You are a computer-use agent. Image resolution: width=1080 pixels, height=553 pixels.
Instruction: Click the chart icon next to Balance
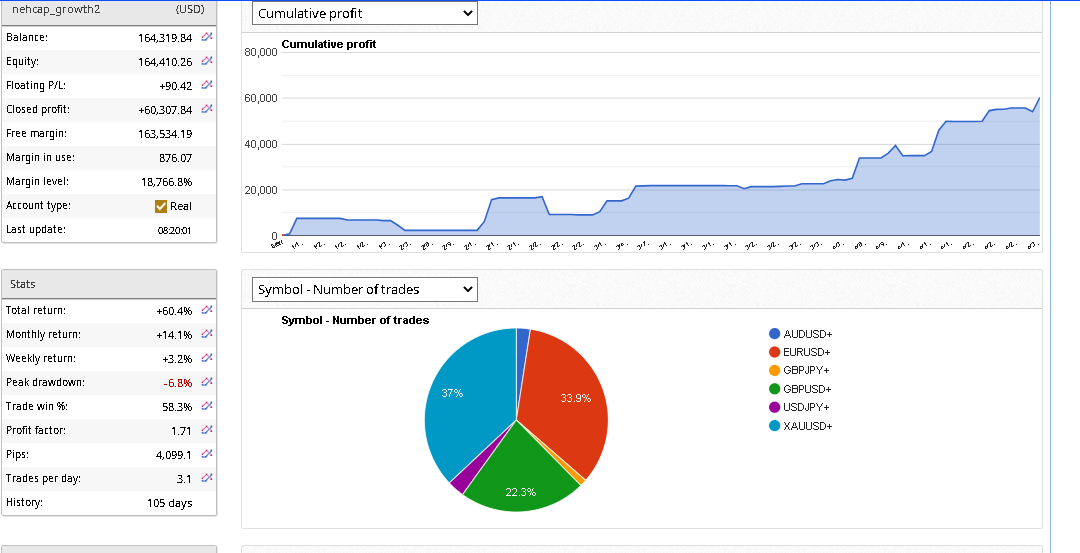click(207, 37)
